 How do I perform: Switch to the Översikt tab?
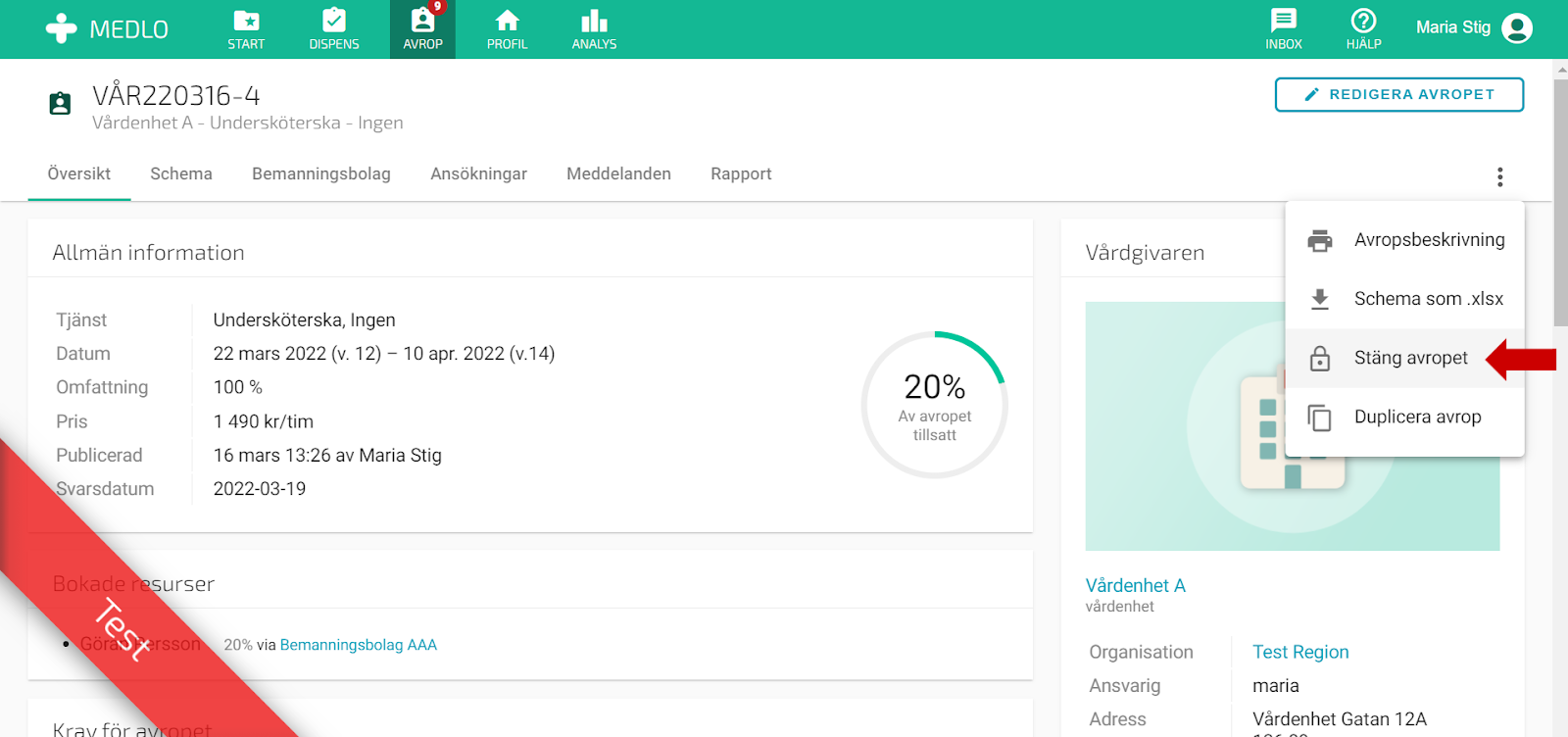pyautogui.click(x=79, y=173)
